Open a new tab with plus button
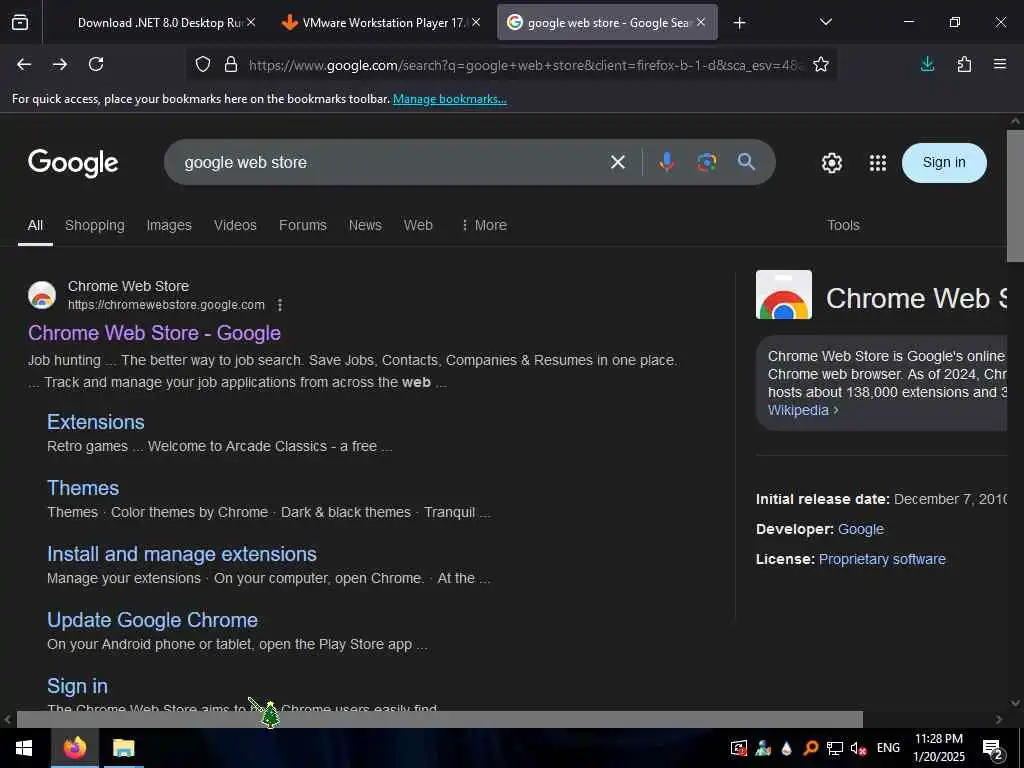 [x=739, y=23]
